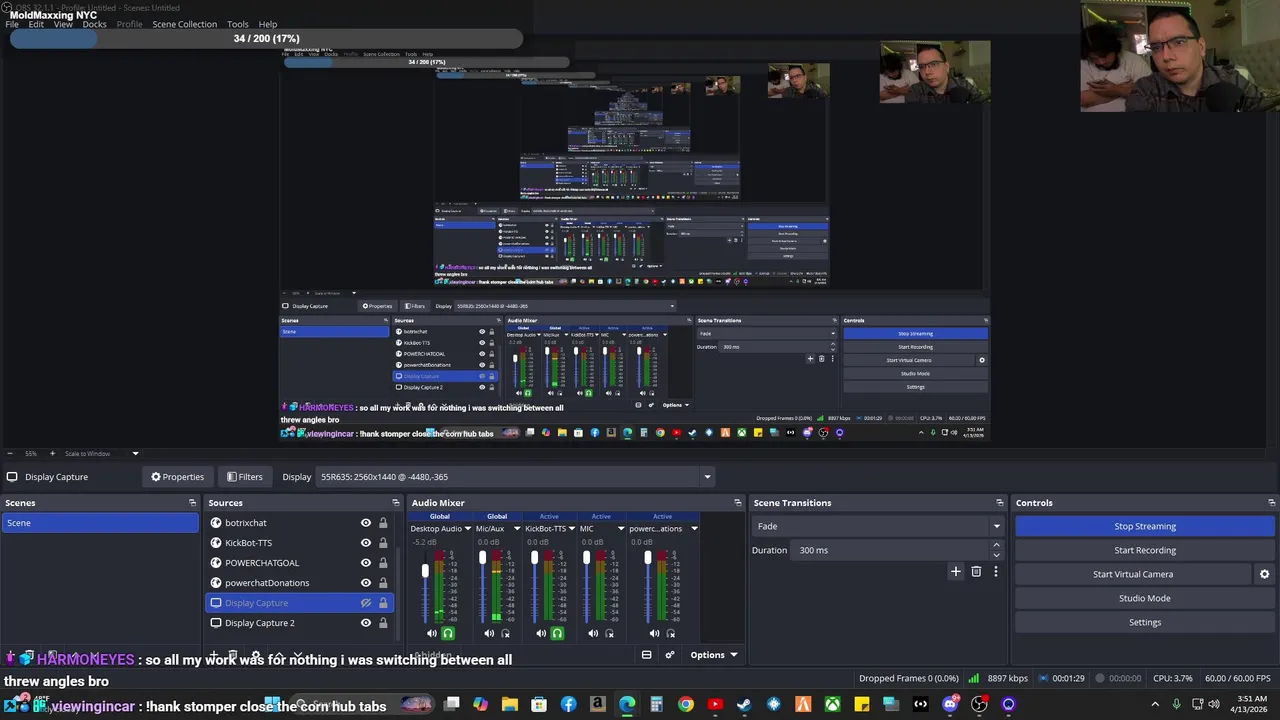Mute the MIC channel speaker icon

point(593,633)
